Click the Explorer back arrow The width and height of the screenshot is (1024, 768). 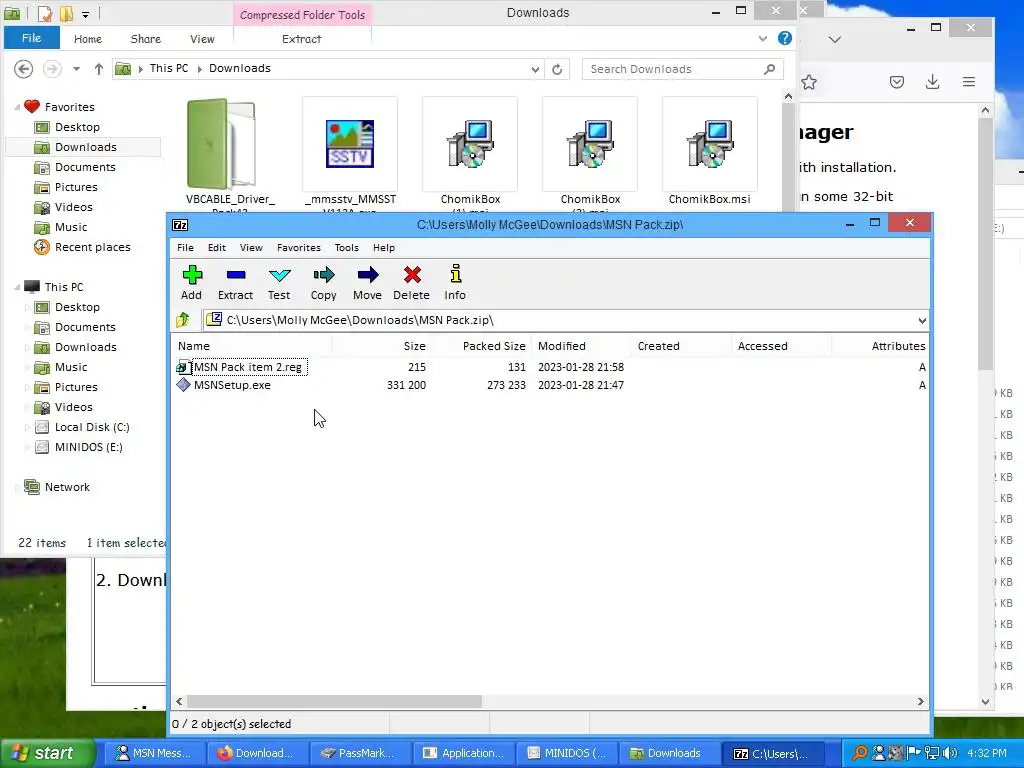[24, 69]
